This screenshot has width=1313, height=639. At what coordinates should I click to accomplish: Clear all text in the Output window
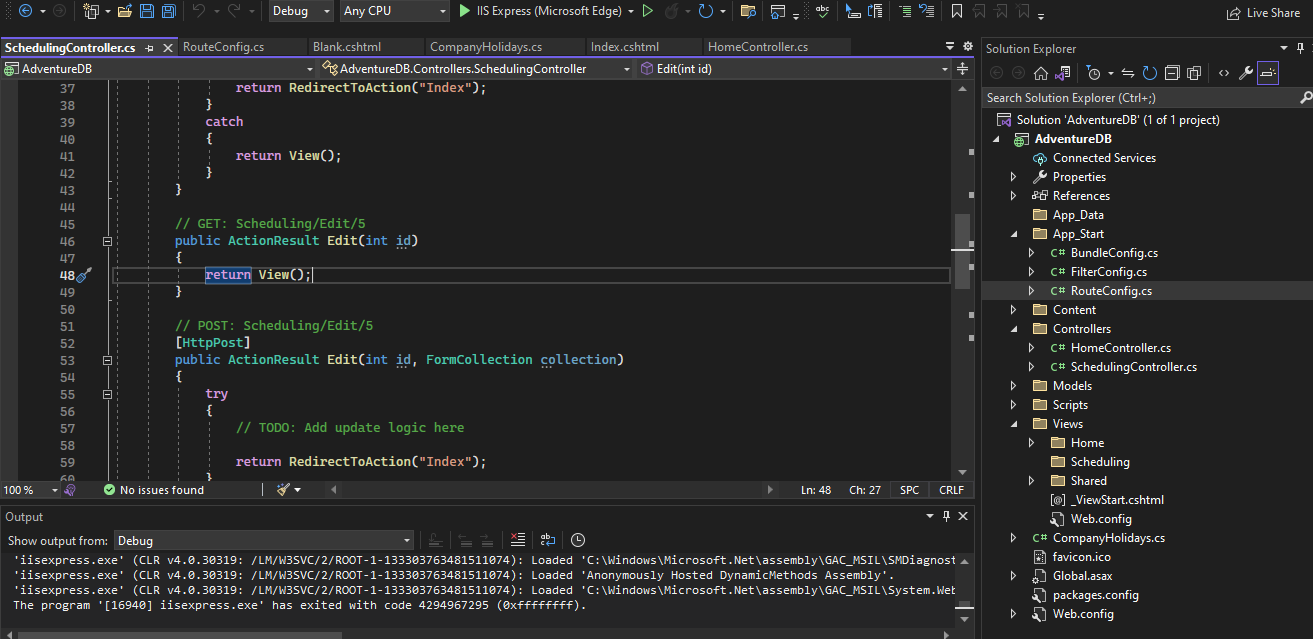(x=517, y=540)
